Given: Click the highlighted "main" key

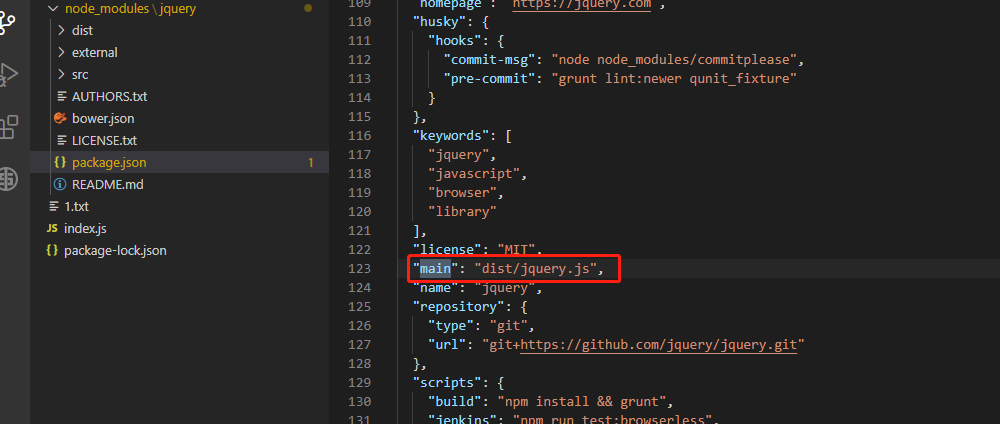Looking at the screenshot, I should point(435,269).
